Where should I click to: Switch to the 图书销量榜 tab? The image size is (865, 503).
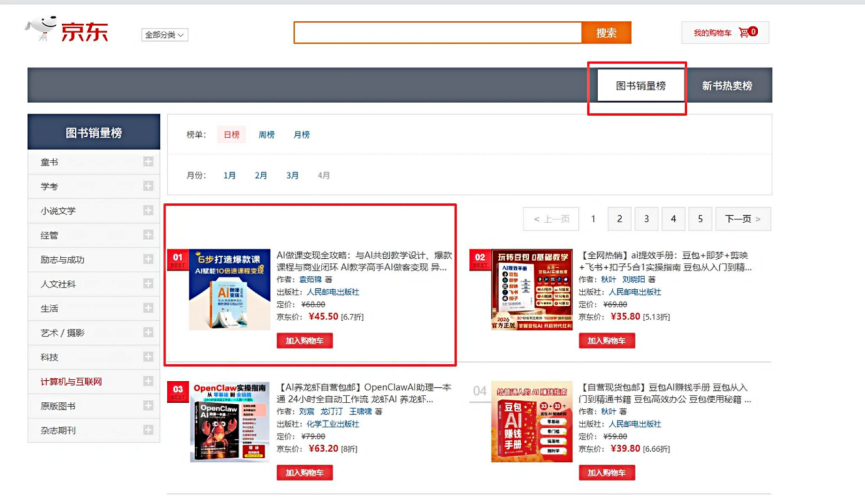point(640,85)
